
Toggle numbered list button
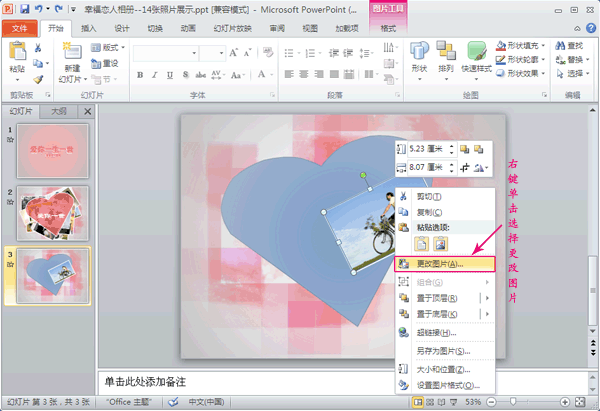click(x=310, y=53)
